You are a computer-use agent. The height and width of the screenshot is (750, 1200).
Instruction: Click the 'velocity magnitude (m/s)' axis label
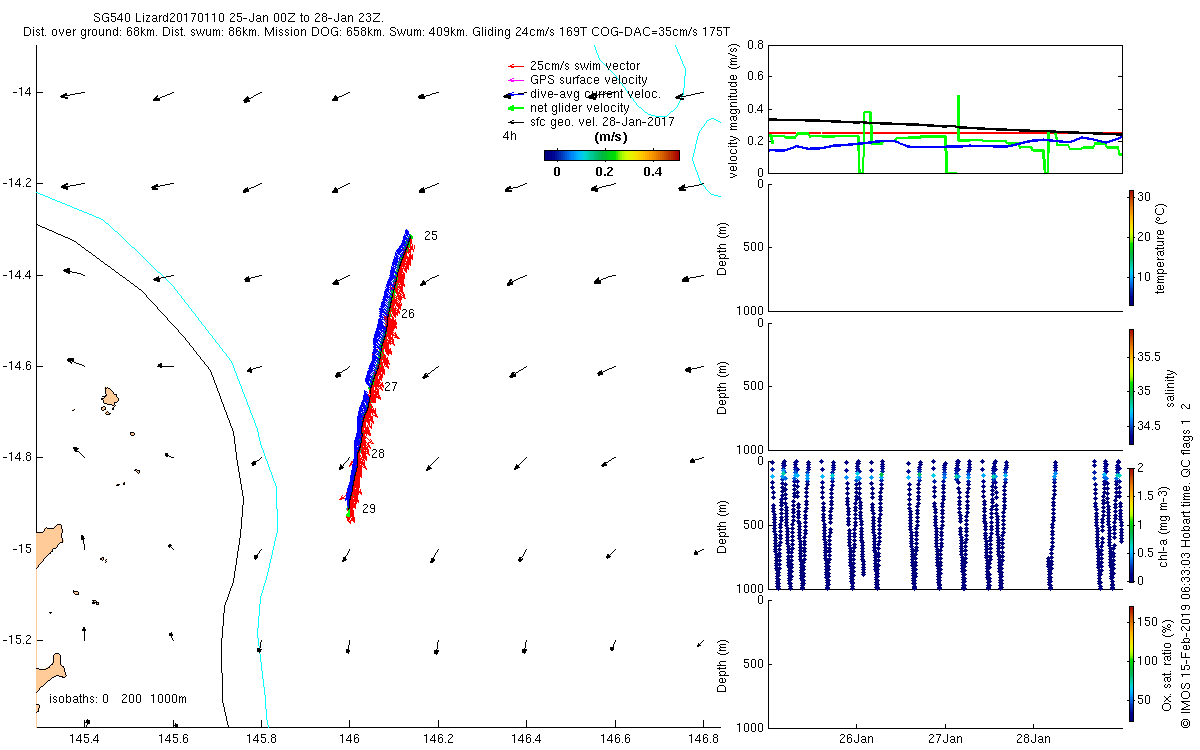735,111
